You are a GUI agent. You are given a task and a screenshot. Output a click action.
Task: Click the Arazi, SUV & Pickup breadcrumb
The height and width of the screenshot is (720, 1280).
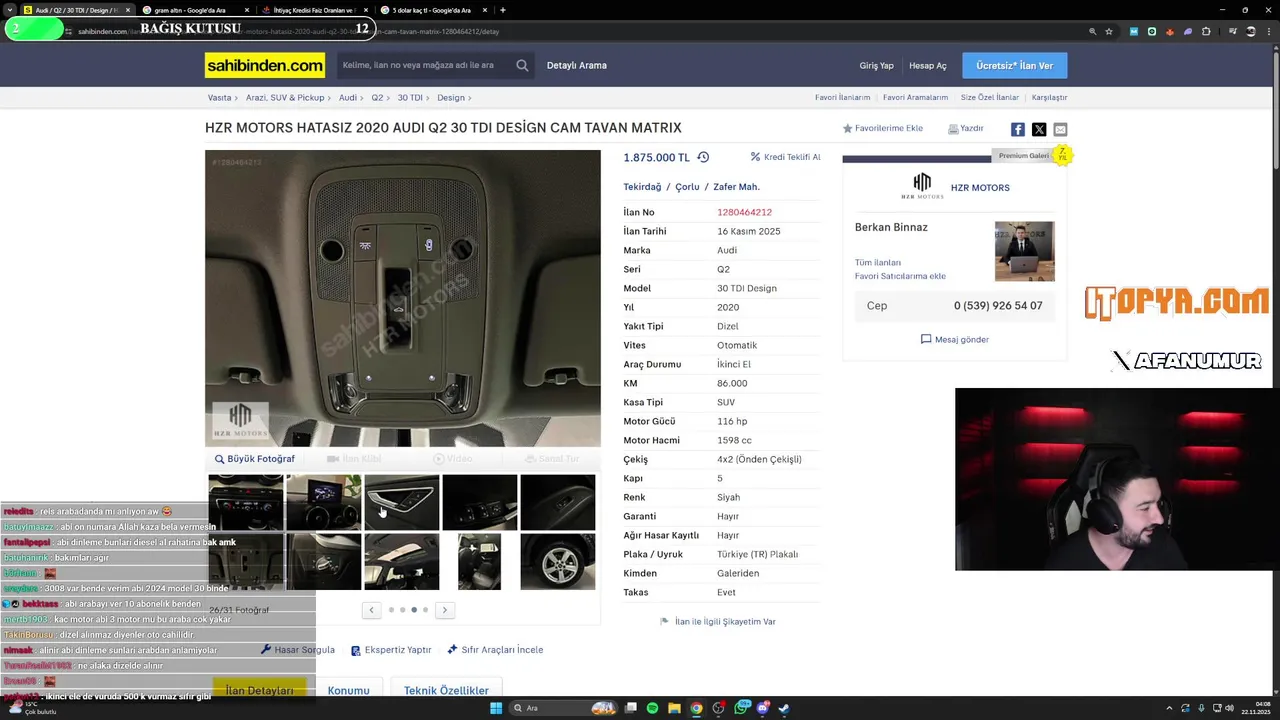pos(285,98)
